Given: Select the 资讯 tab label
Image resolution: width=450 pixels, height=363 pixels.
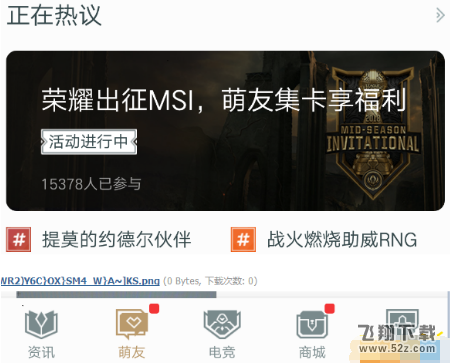Looking at the screenshot, I should 41,352.
